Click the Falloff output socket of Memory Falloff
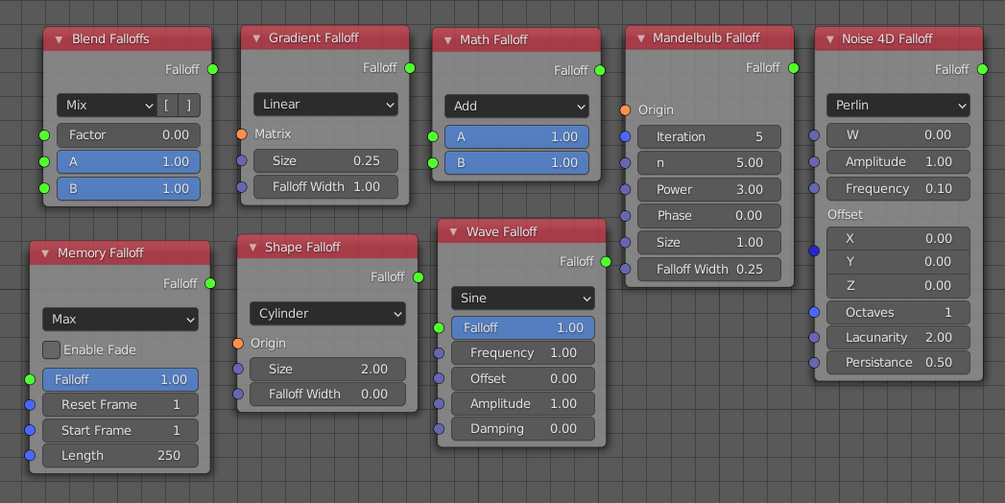This screenshot has width=1005, height=503. point(210,283)
